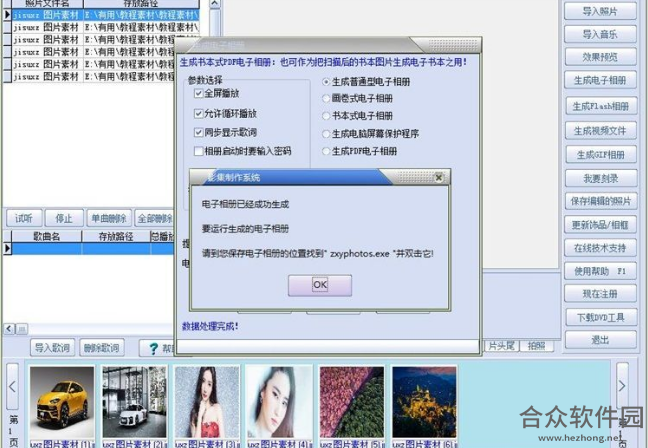Select 书本式电子相册 radio option
The height and width of the screenshot is (448, 648).
click(326, 116)
